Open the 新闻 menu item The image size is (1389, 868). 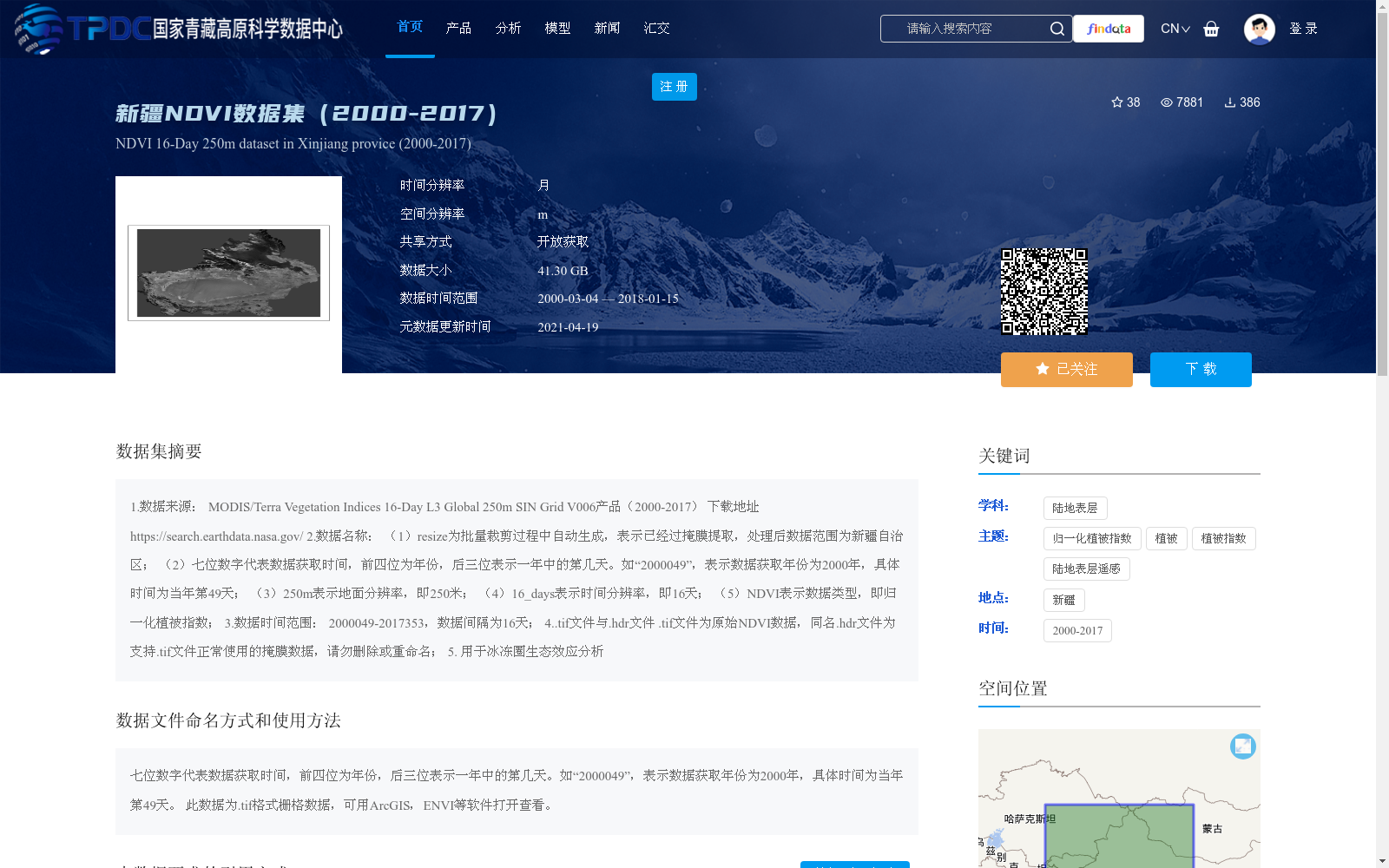tap(608, 29)
